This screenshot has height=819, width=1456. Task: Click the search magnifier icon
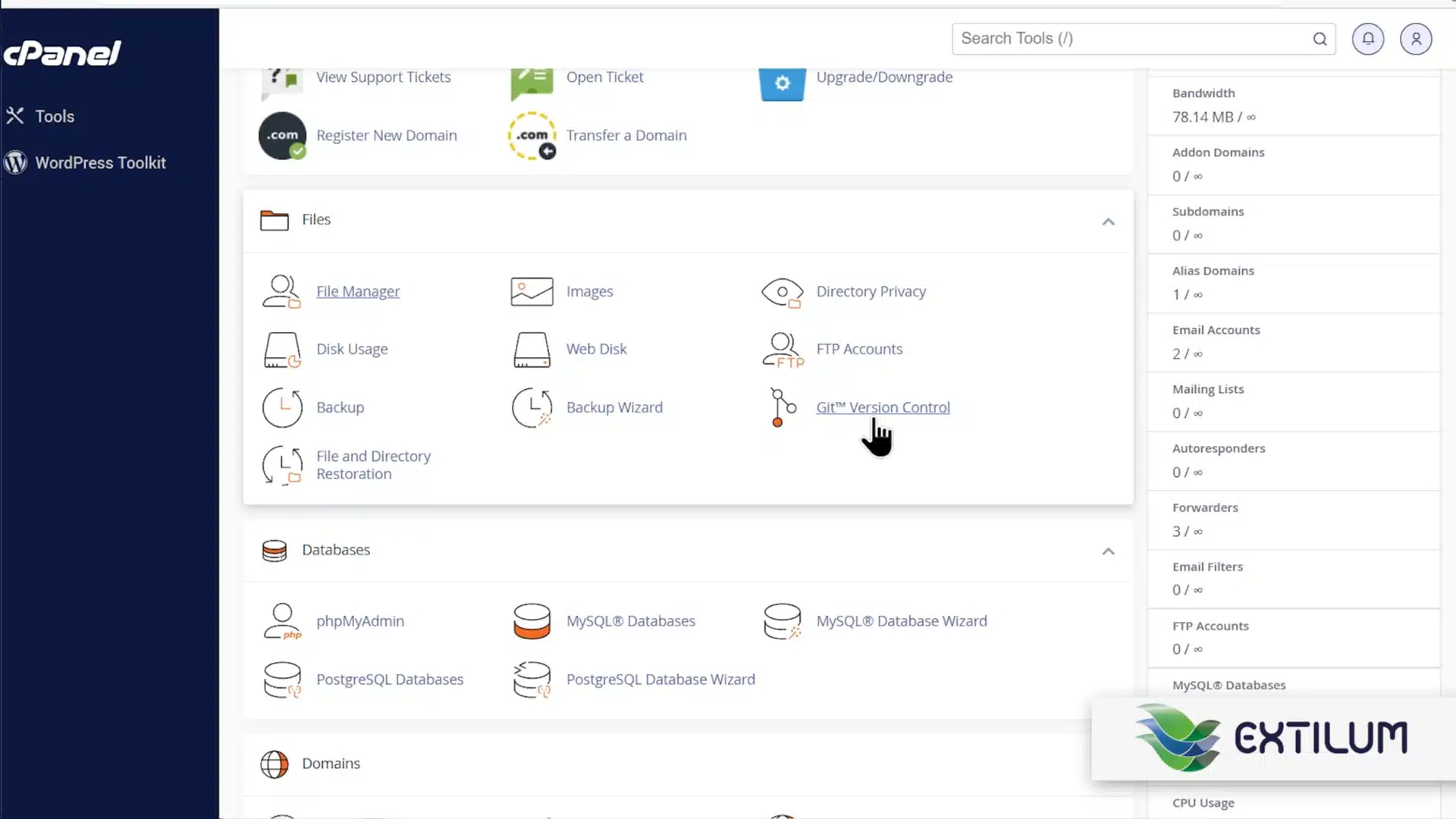[1319, 39]
